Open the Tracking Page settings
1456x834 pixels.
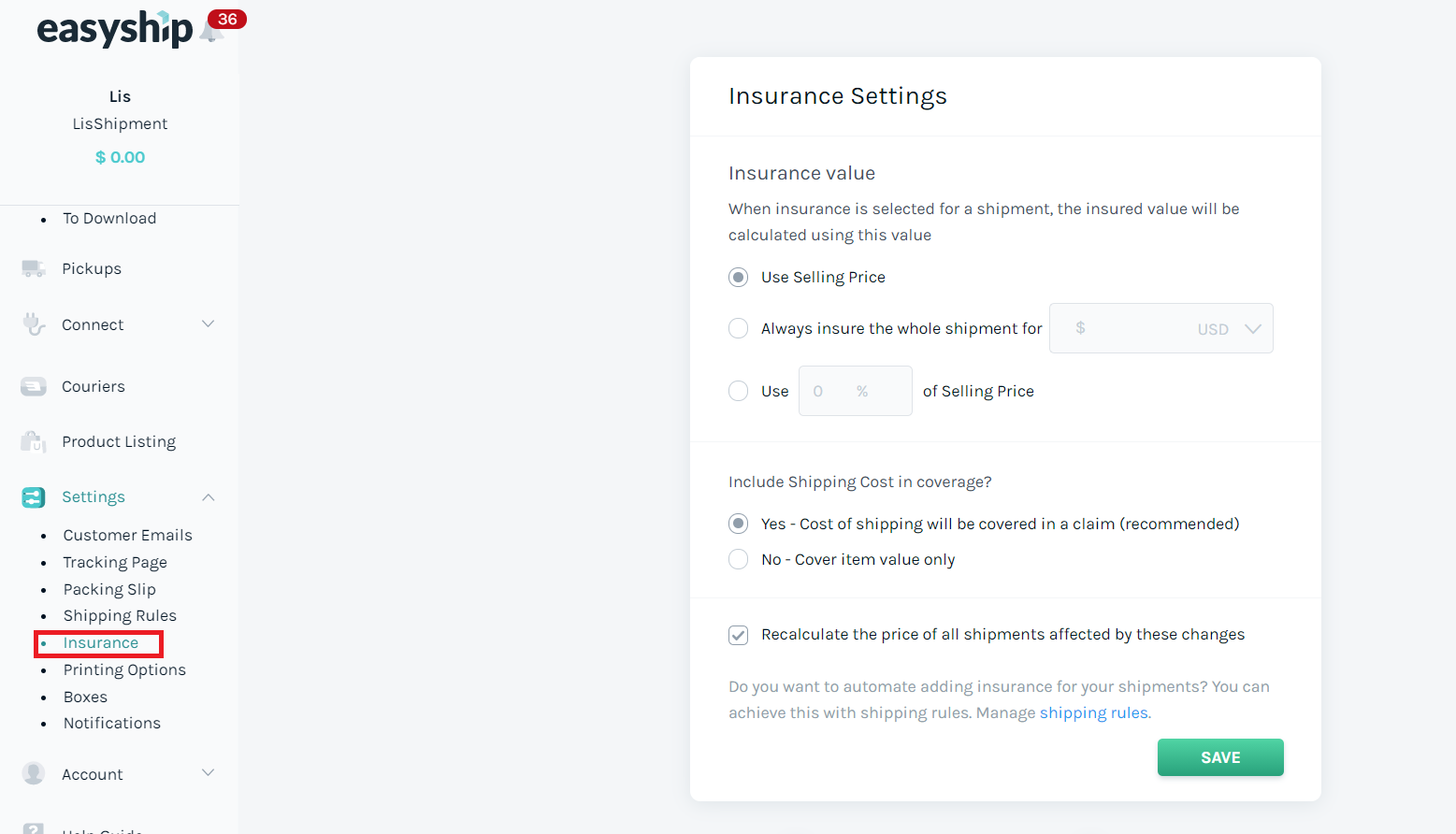click(115, 562)
